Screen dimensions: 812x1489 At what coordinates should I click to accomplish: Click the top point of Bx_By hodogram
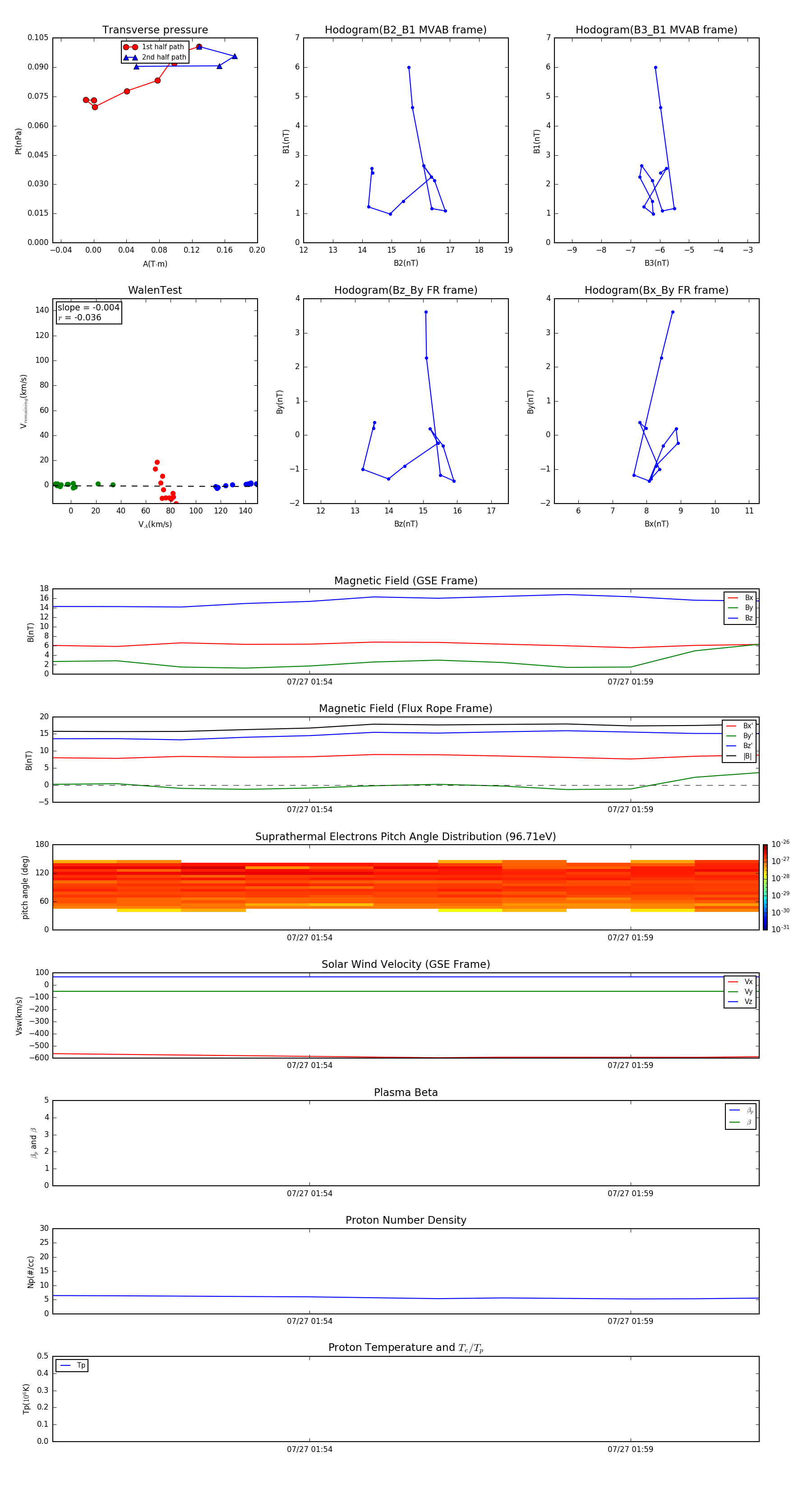(x=672, y=312)
